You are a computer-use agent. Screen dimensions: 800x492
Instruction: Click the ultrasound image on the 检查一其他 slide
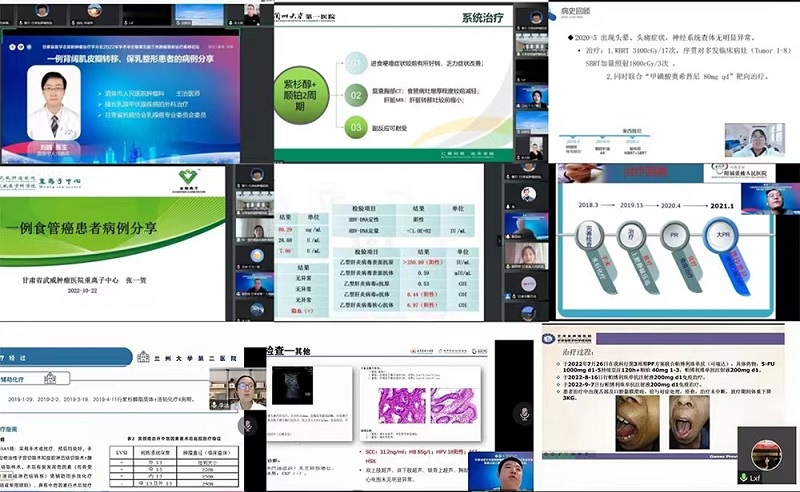[292, 385]
